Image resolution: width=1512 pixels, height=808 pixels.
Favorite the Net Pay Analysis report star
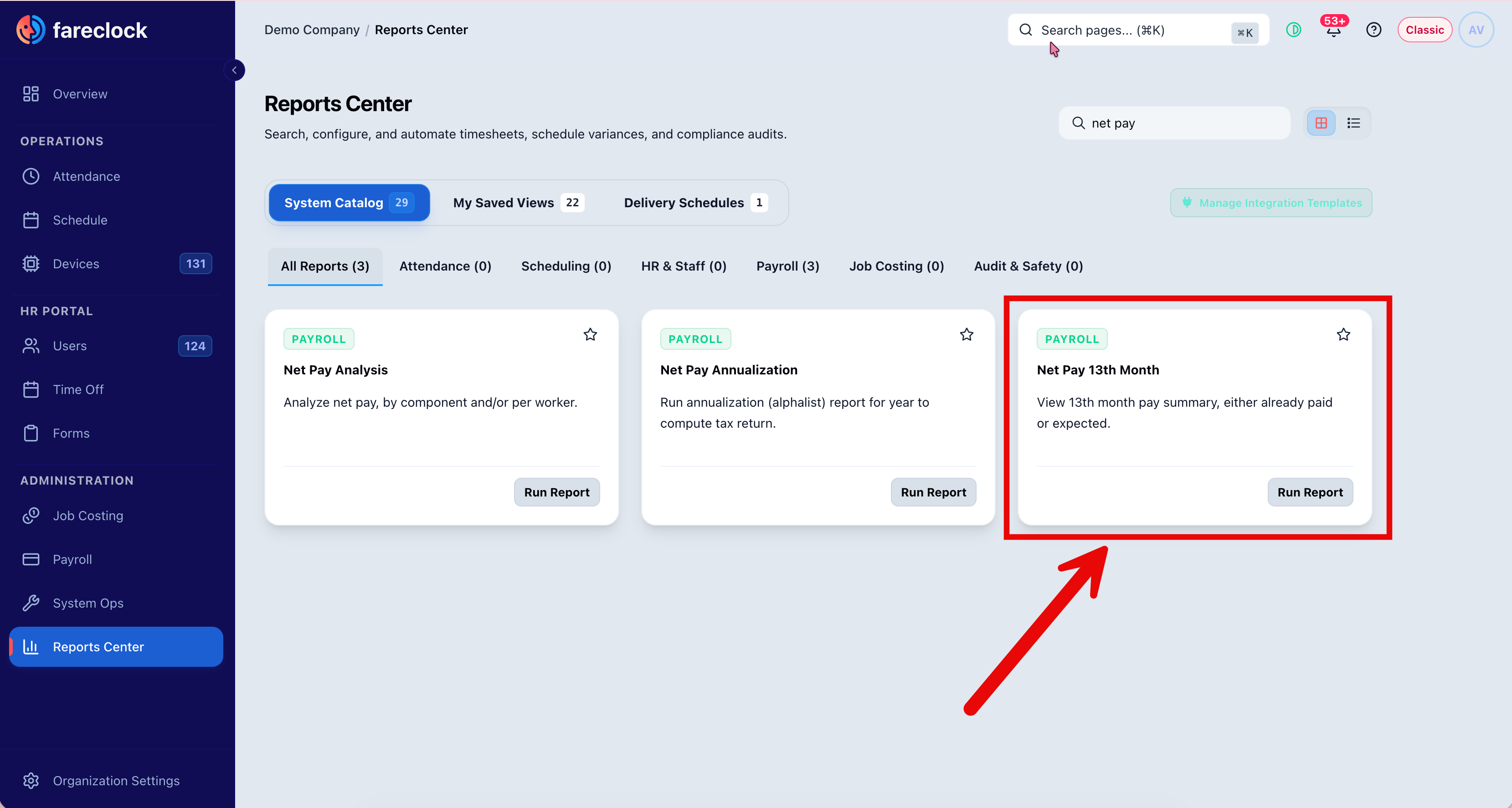click(x=590, y=334)
